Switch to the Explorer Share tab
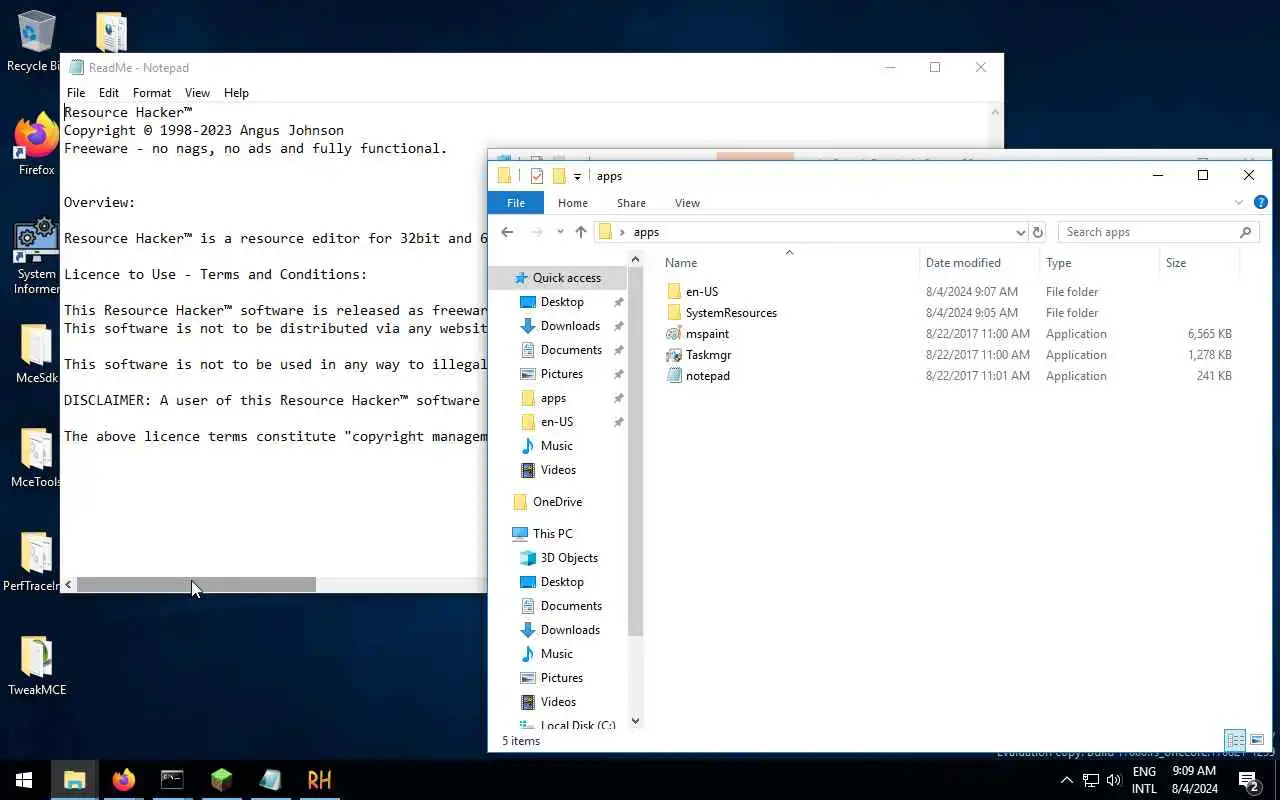This screenshot has width=1280, height=800. (631, 203)
